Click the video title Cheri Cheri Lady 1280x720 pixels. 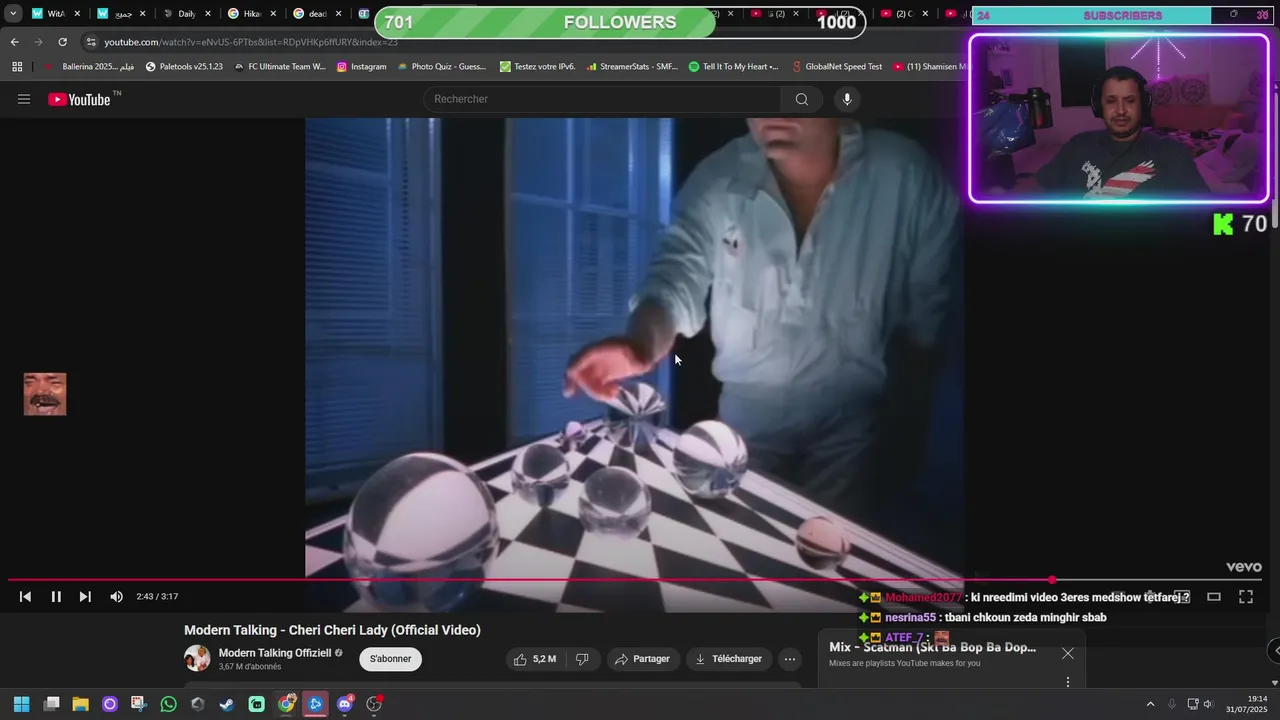[x=332, y=630]
